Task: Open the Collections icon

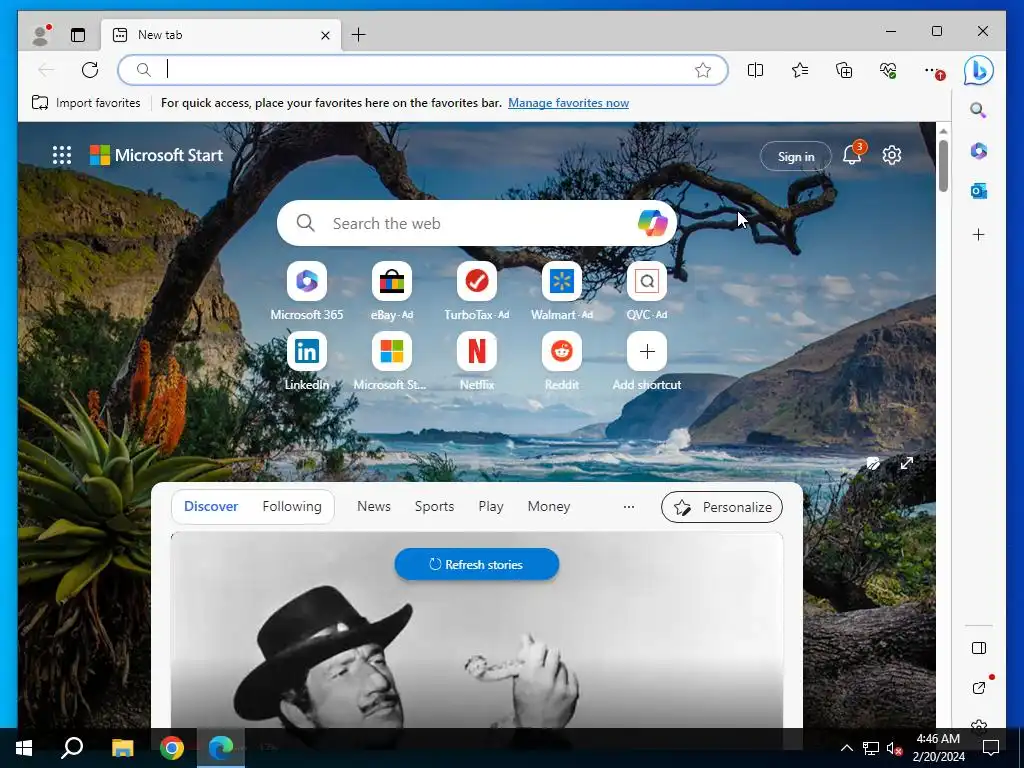Action: pyautogui.click(x=844, y=70)
